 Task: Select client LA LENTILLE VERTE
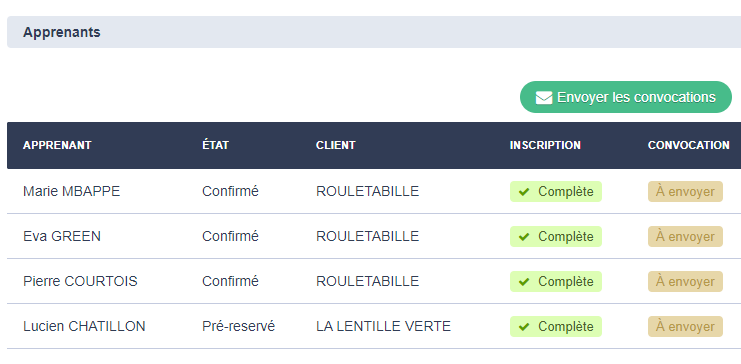pyautogui.click(x=383, y=327)
